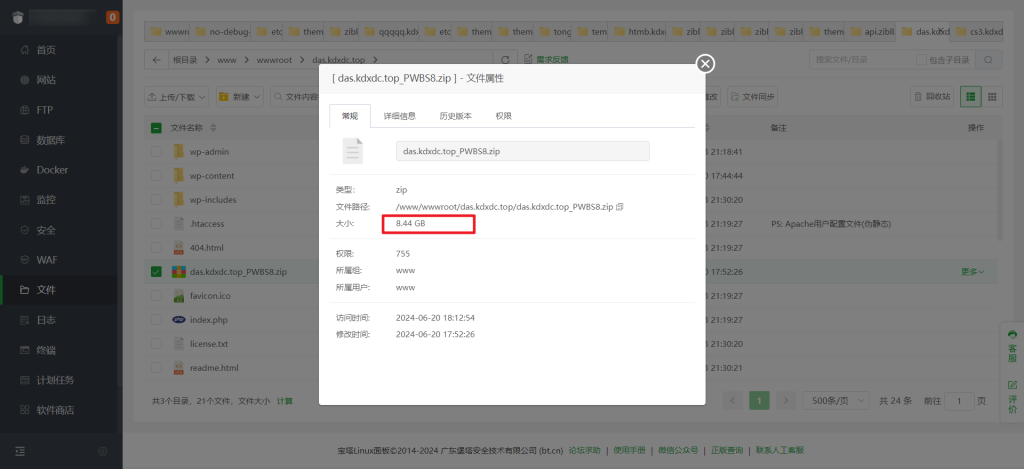1024x469 pixels.
Task: Switch to grid view icon
Action: 992,97
